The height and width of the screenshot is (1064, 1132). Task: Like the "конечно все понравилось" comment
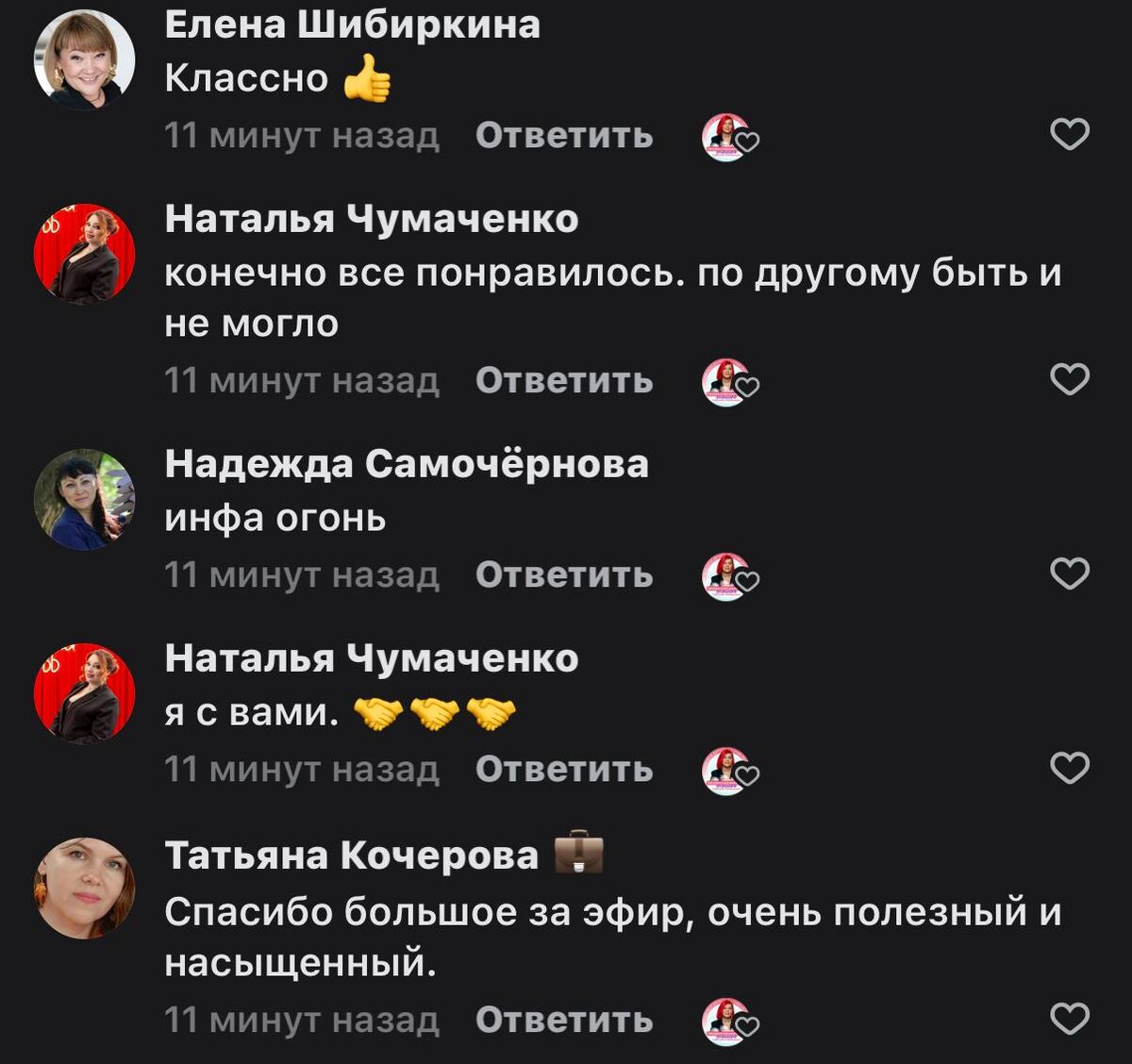coord(1070,379)
